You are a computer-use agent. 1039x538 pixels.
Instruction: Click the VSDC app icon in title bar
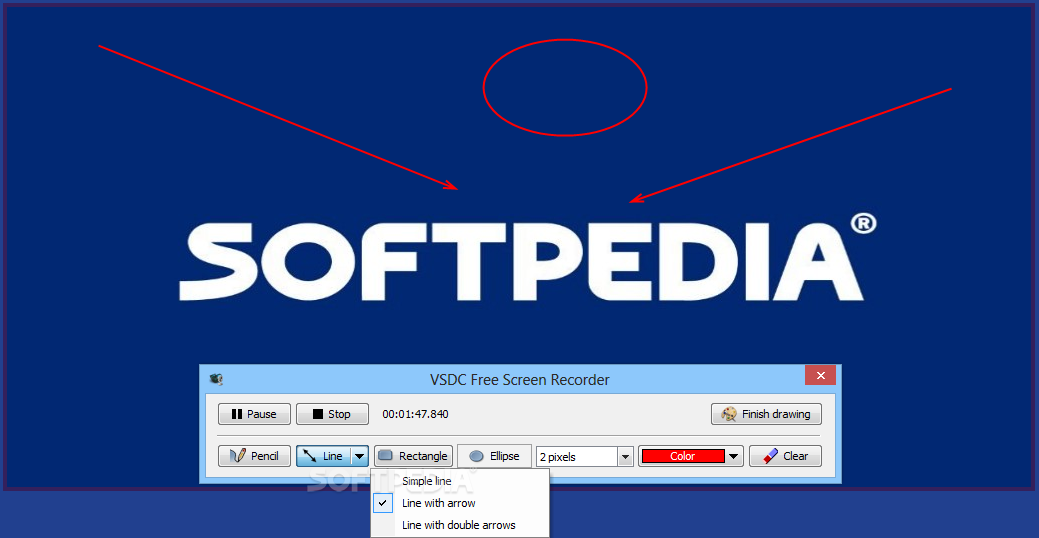click(x=216, y=379)
